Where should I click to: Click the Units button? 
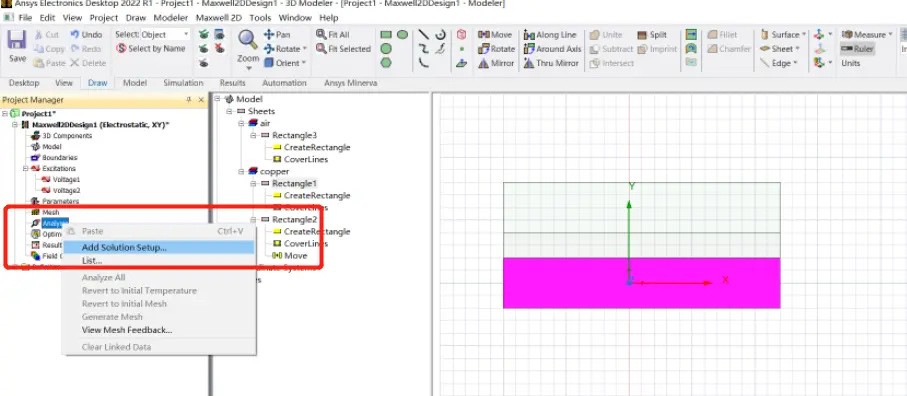click(851, 64)
